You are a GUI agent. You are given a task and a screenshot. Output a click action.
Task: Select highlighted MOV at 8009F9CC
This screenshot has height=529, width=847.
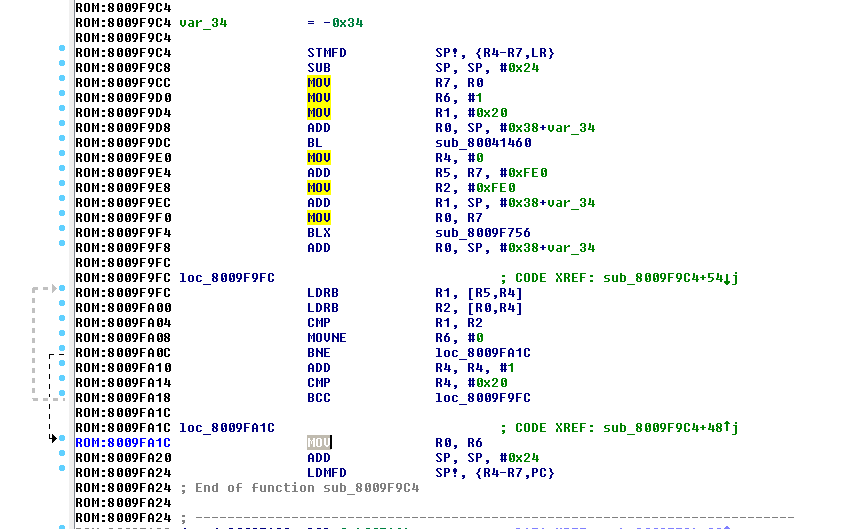pyautogui.click(x=319, y=83)
